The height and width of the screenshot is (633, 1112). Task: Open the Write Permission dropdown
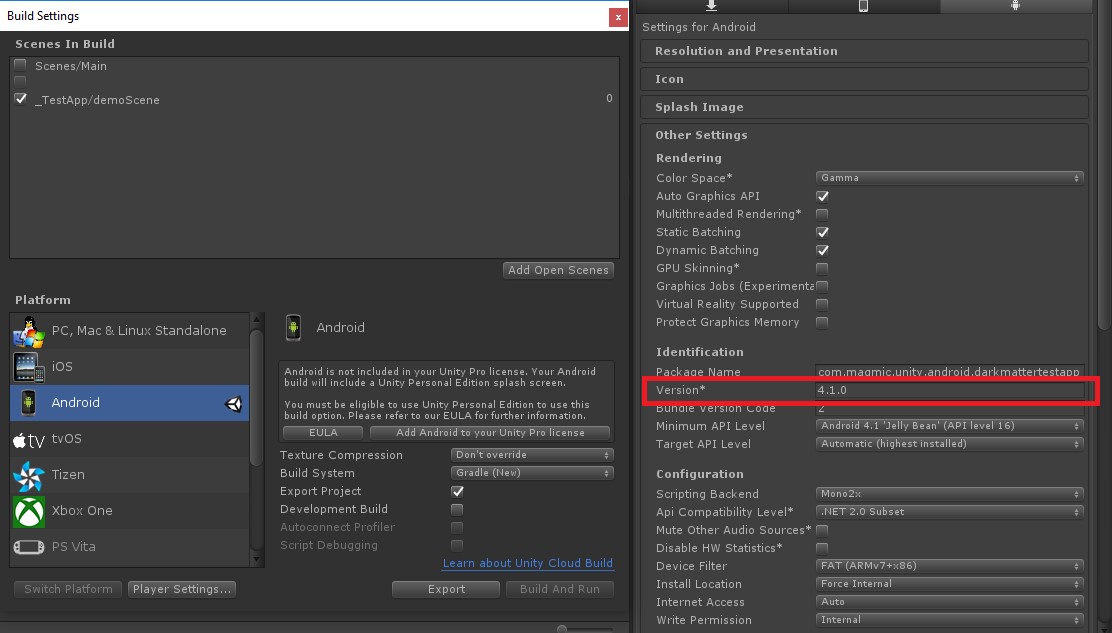(x=950, y=620)
